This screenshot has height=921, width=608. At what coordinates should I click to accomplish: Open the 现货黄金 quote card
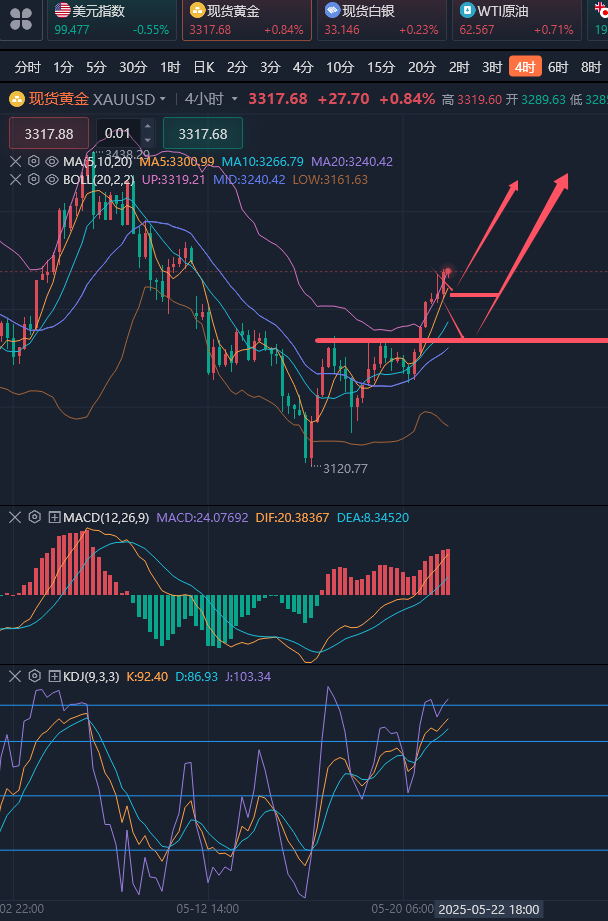(x=247, y=20)
